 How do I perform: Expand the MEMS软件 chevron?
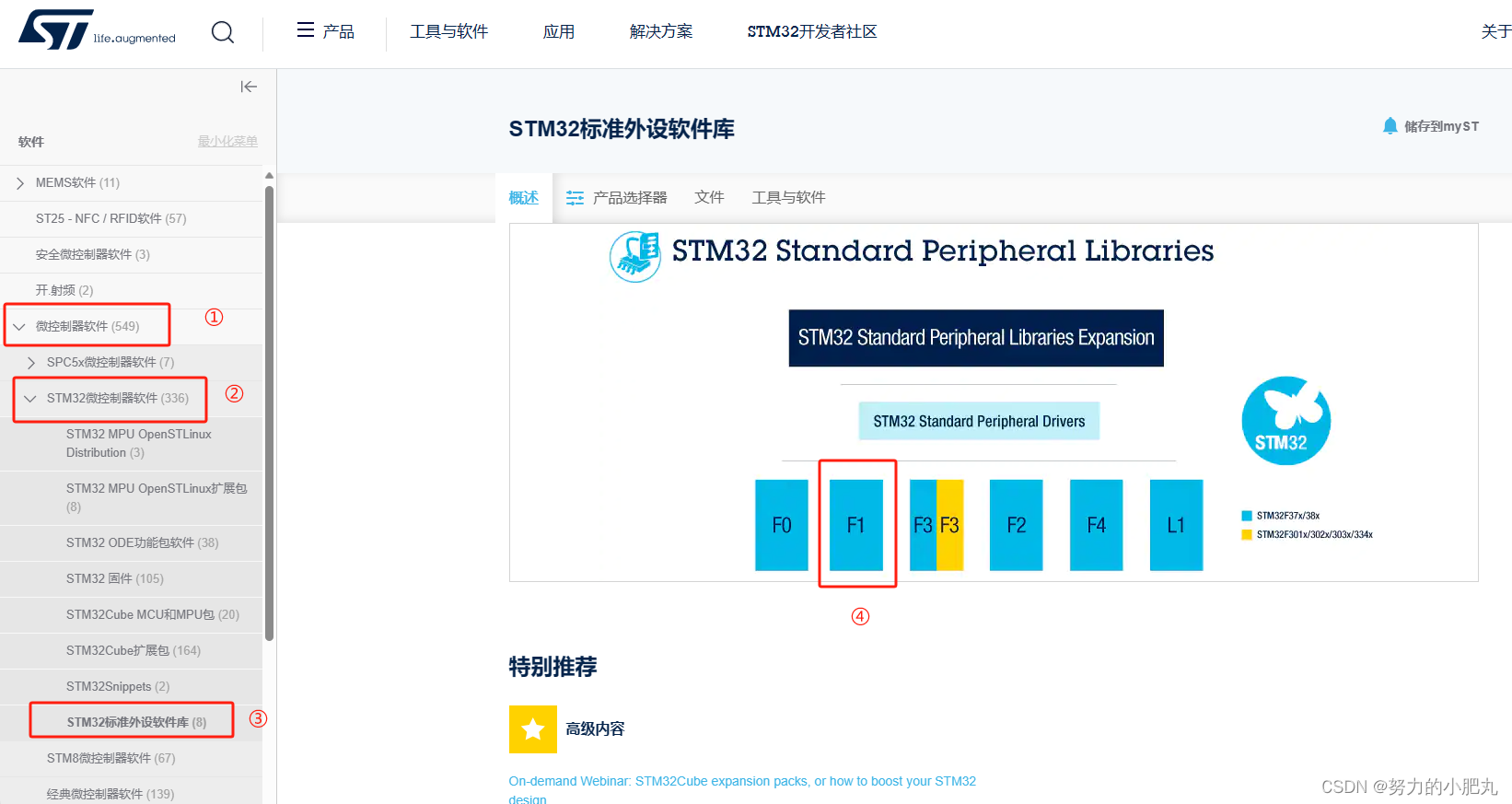[20, 183]
